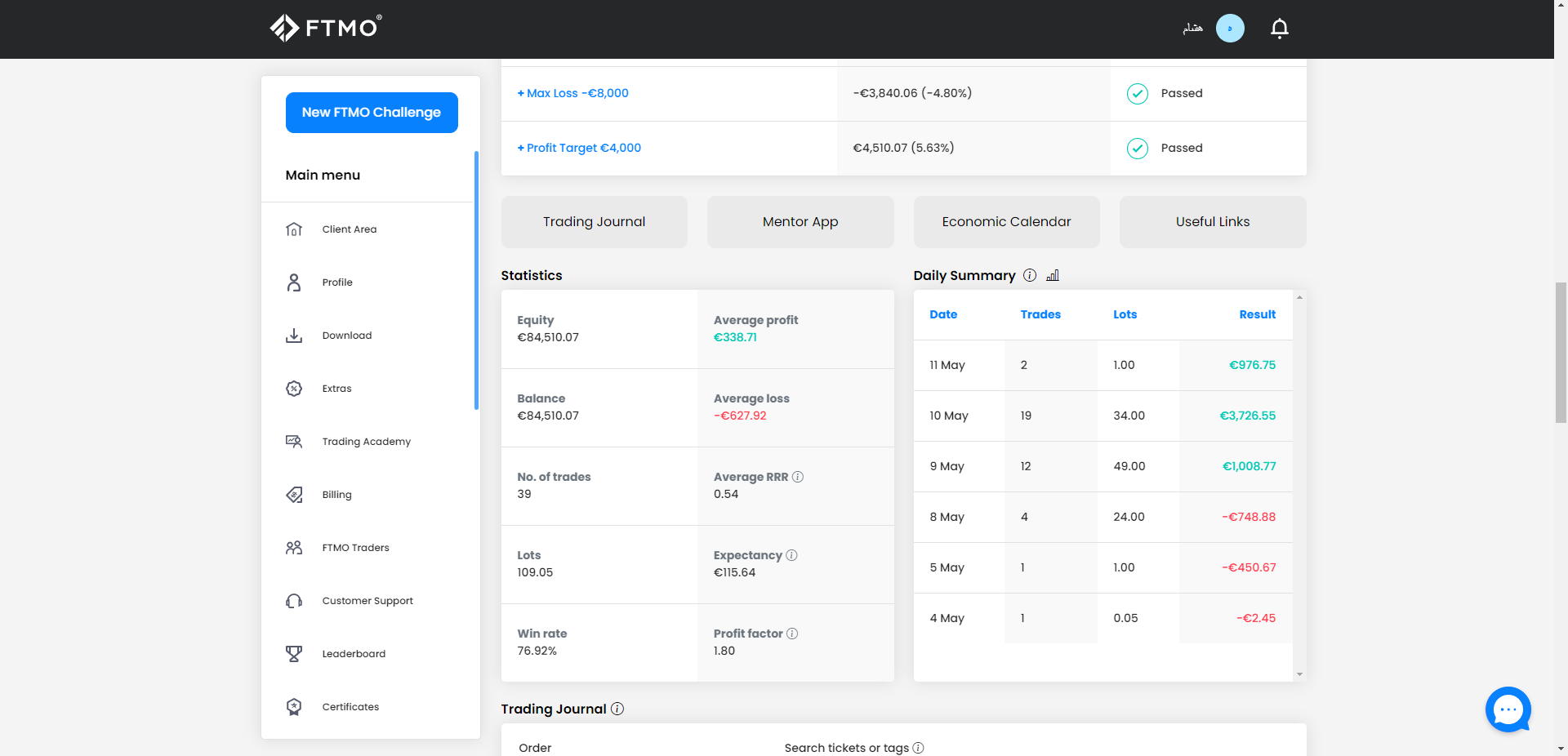Click the sidebar menu scrollbar
The height and width of the screenshot is (756, 1568).
point(476,280)
